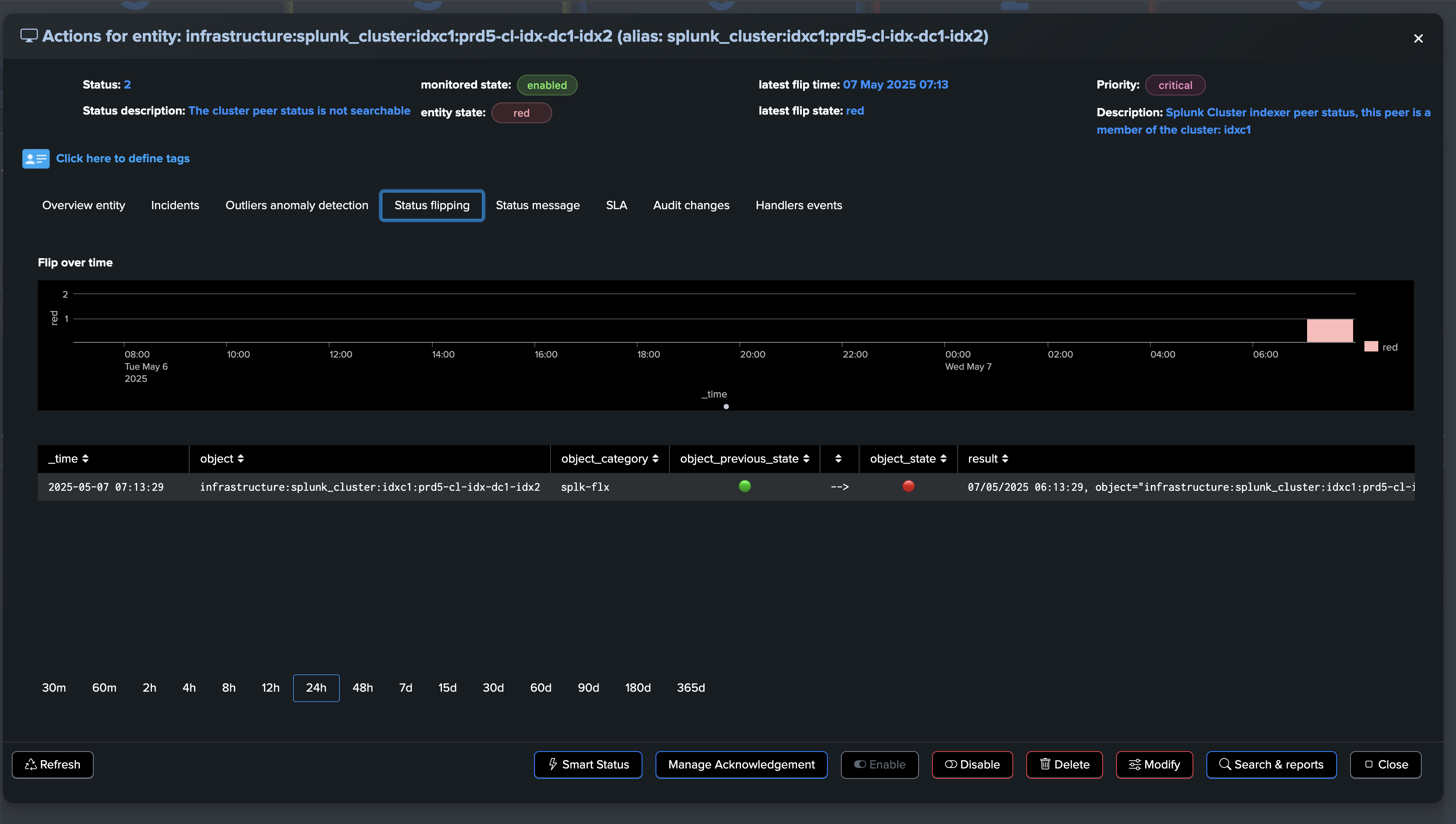
Task: Open the Audit changes tab
Action: [x=691, y=205]
